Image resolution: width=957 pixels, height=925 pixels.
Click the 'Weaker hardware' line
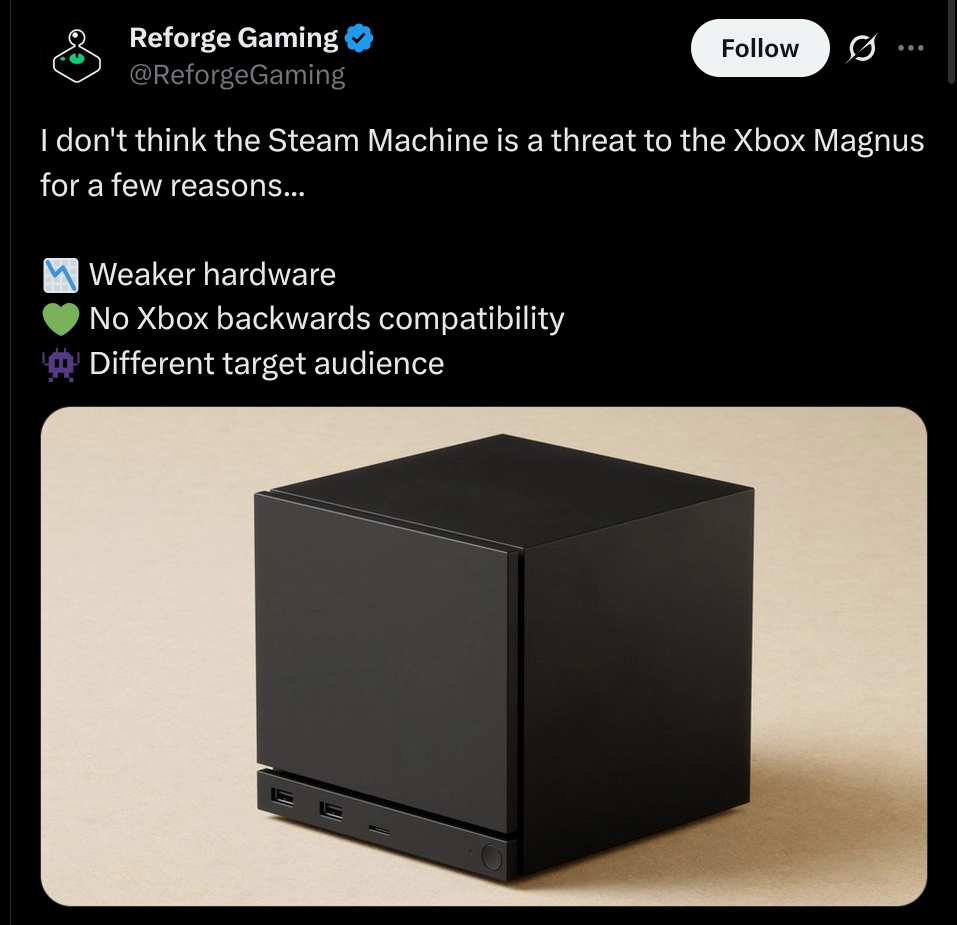[212, 275]
